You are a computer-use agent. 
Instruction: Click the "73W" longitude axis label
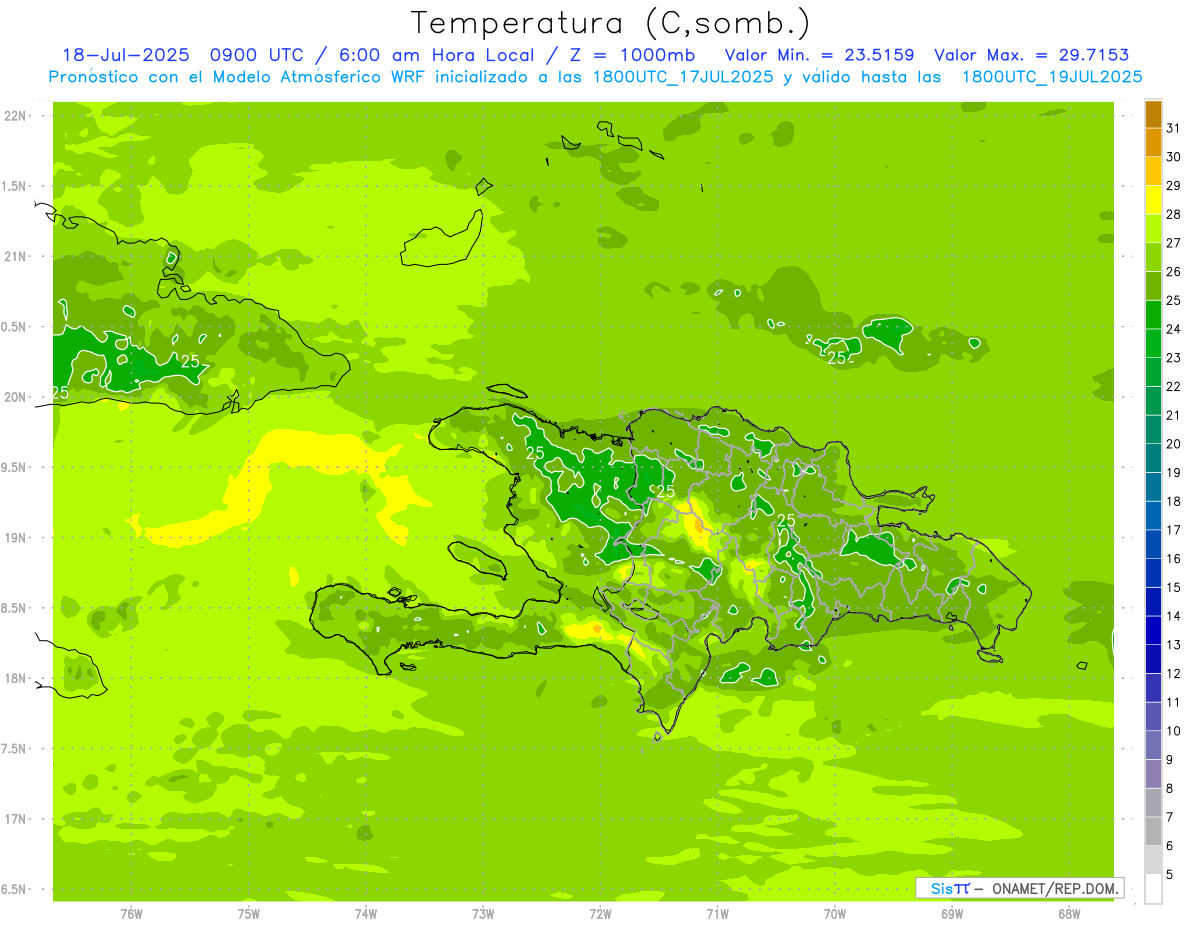(x=483, y=913)
